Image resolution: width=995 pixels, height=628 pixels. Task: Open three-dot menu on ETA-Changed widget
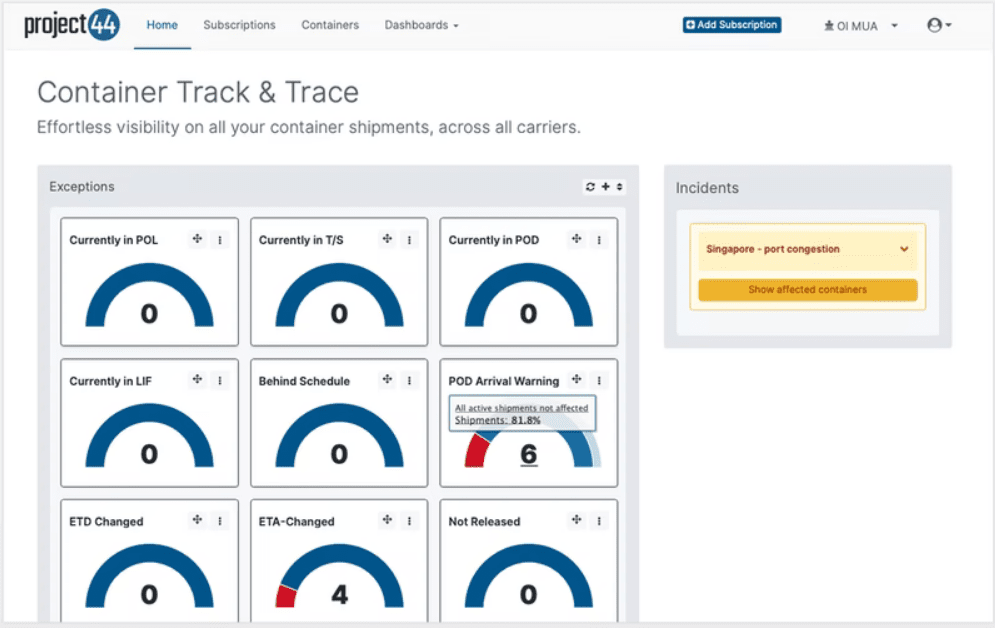tap(409, 521)
